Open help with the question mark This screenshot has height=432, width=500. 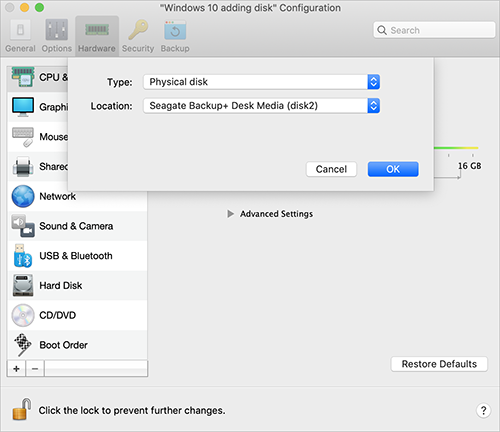[x=483, y=410]
